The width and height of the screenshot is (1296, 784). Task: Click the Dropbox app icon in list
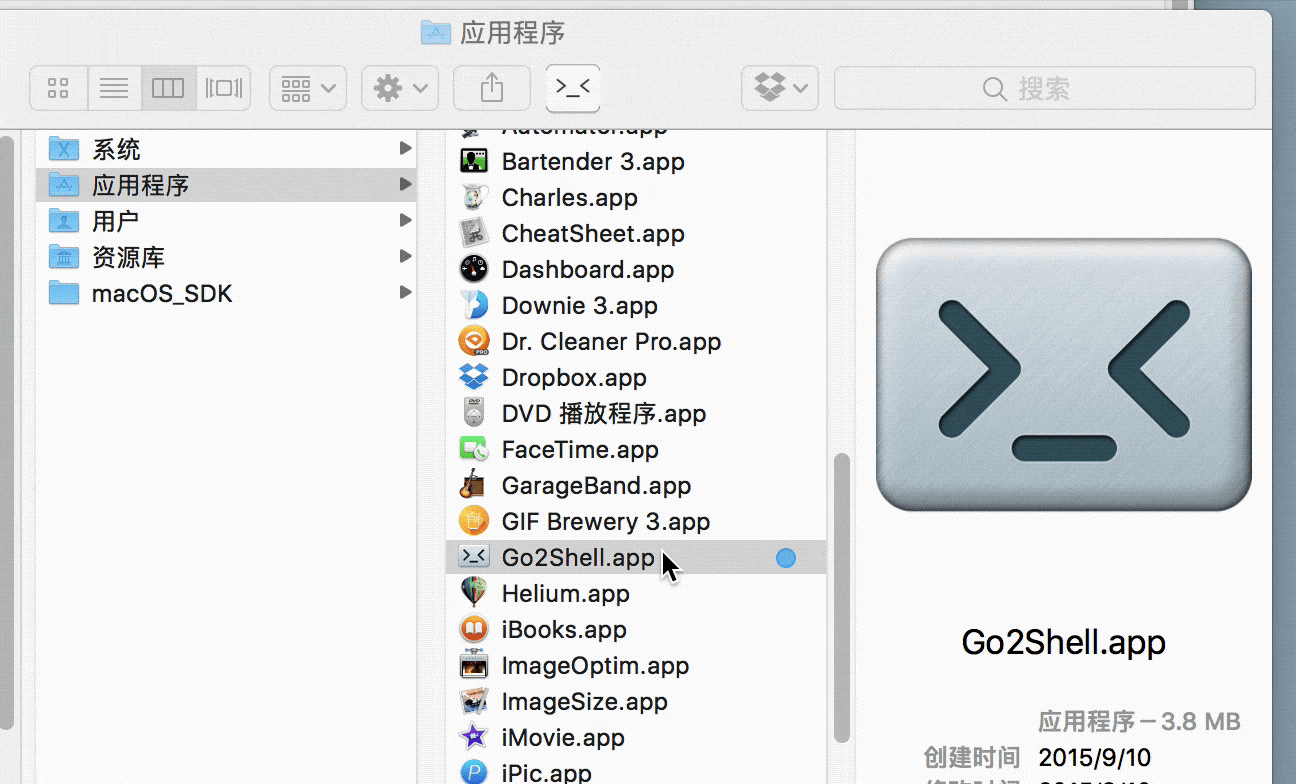(473, 377)
